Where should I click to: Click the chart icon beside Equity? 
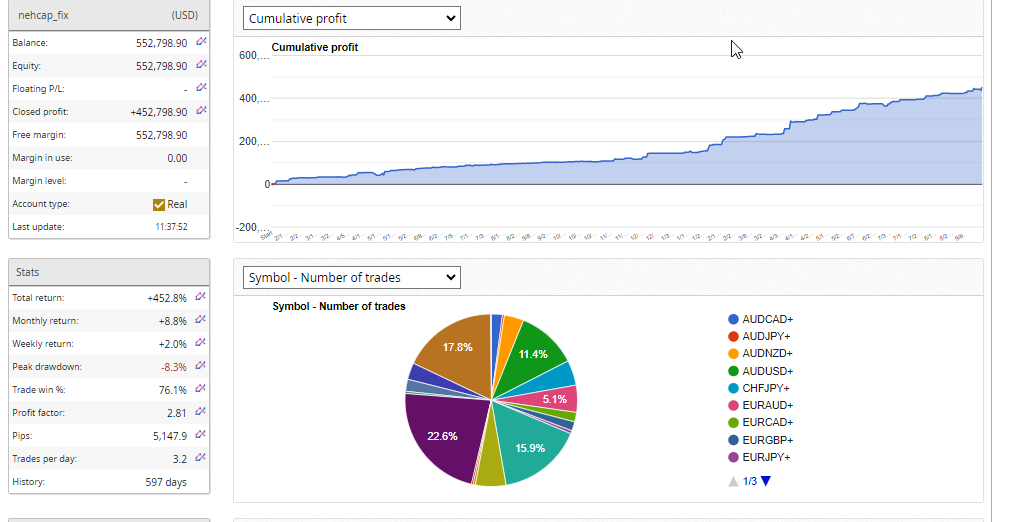[201, 65]
